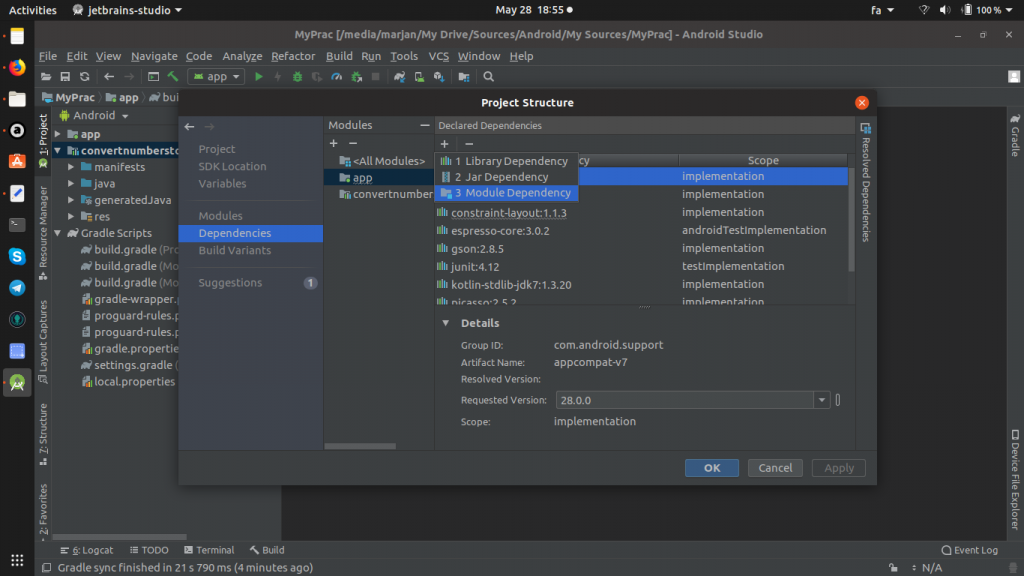Collapse the Modules panel minimize icon
Screen dimensions: 1024x576
click(x=424, y=125)
